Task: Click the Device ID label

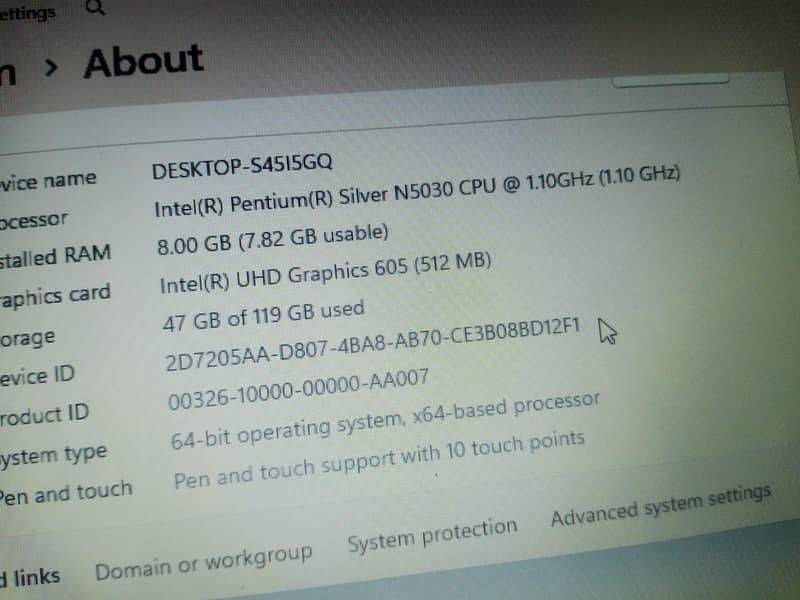Action: click(37, 376)
